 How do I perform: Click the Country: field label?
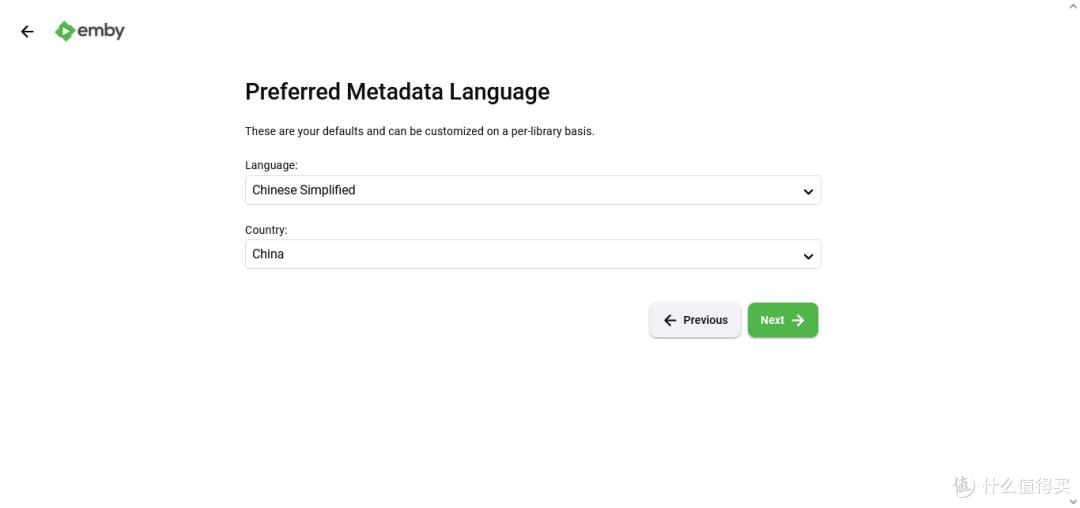coord(266,230)
